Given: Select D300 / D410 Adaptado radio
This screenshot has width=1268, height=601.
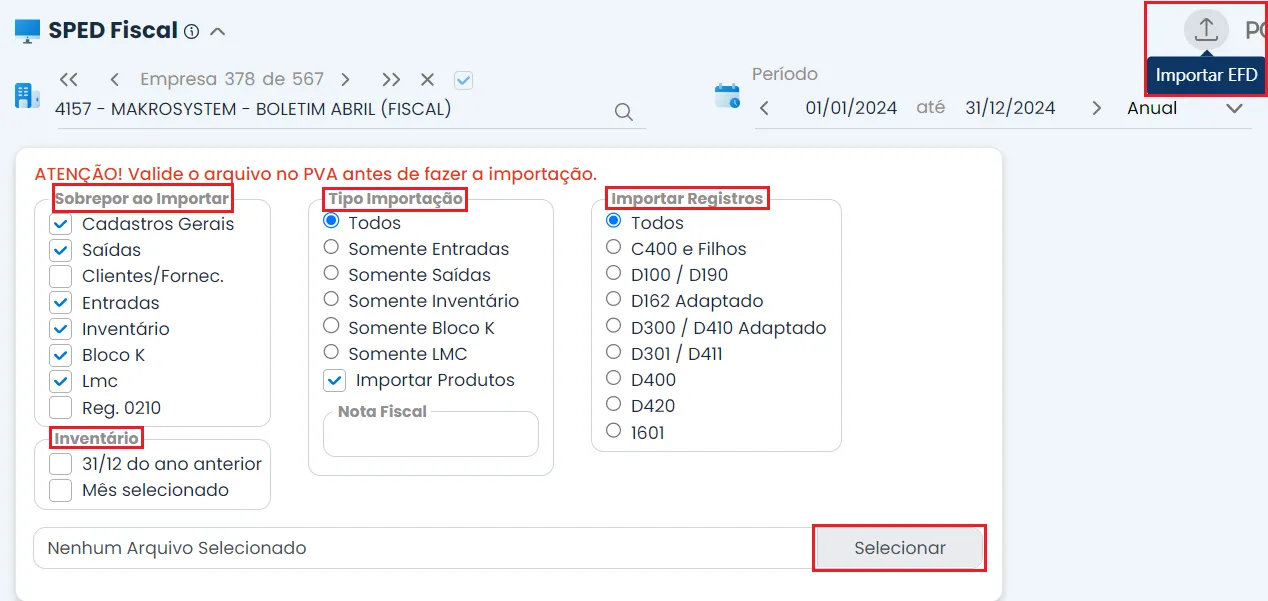Looking at the screenshot, I should point(614,326).
